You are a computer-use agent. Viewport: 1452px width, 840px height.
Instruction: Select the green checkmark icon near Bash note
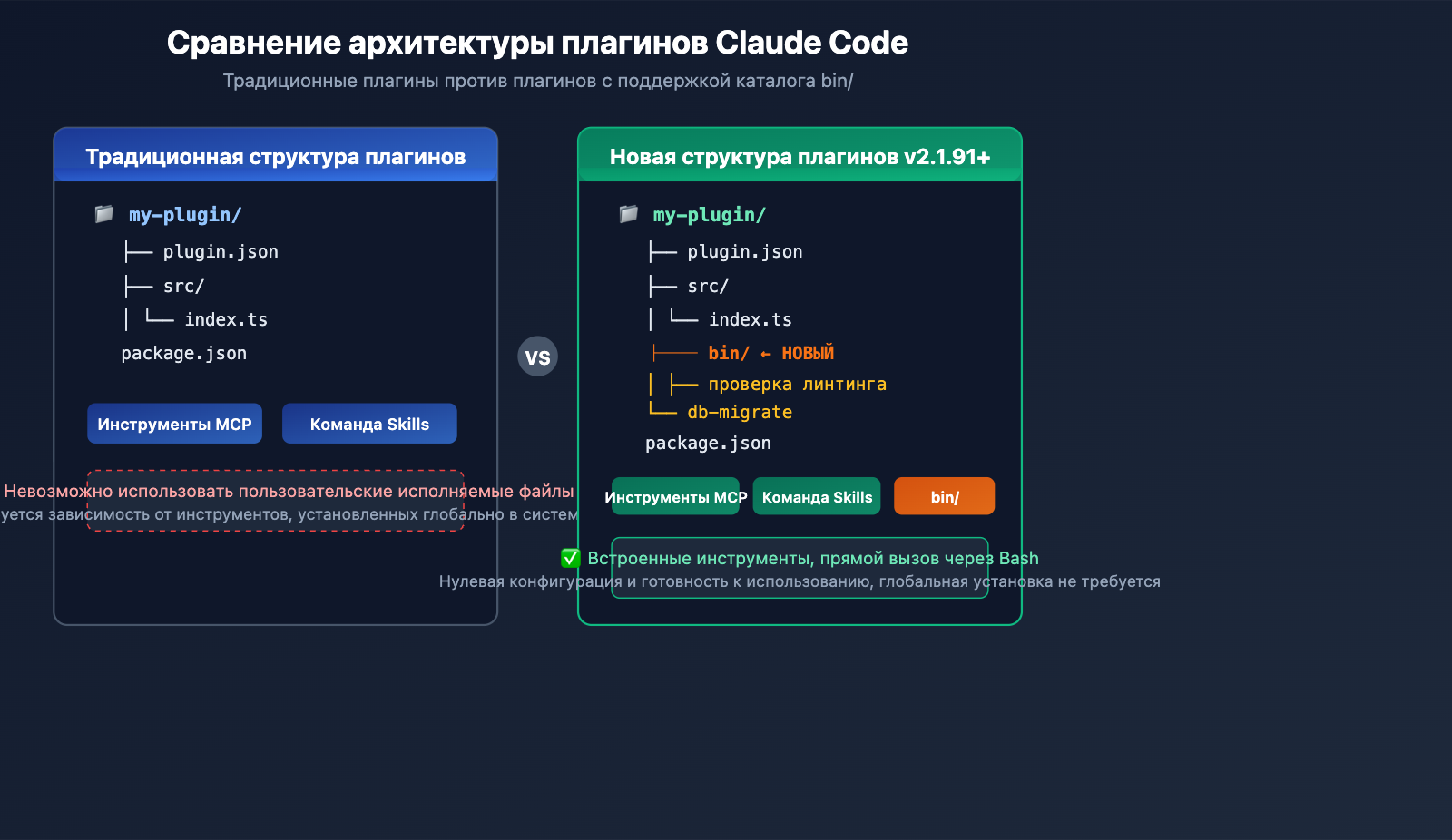571,558
